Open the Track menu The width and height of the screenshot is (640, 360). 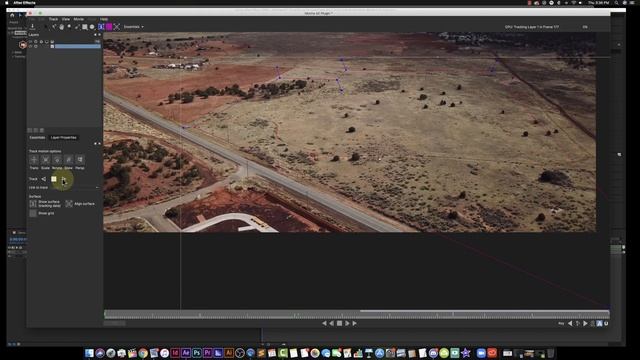53,19
